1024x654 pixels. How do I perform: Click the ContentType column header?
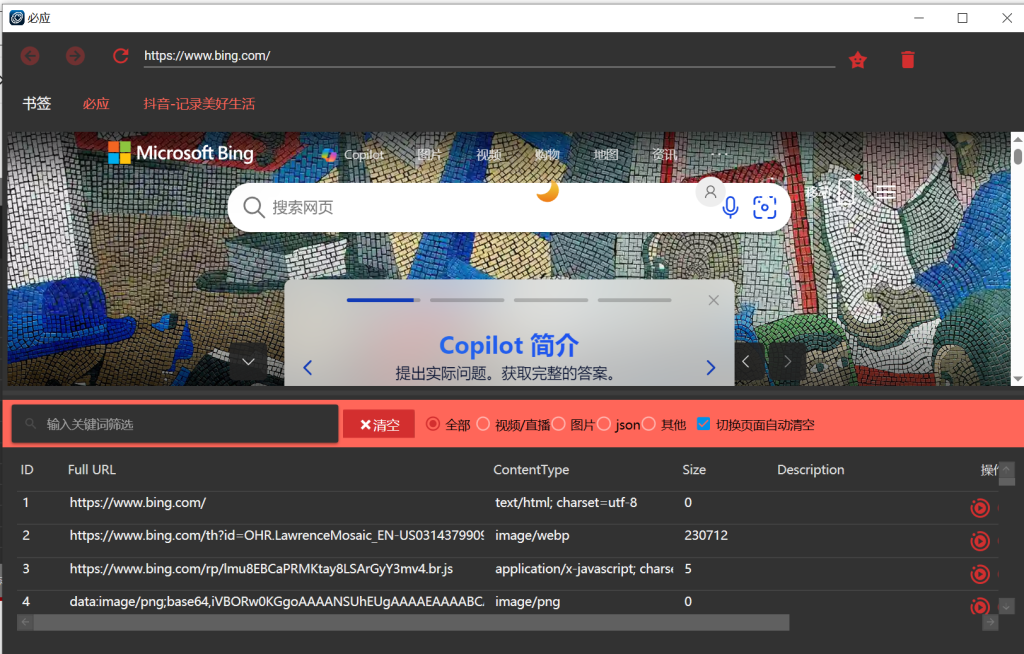point(531,470)
